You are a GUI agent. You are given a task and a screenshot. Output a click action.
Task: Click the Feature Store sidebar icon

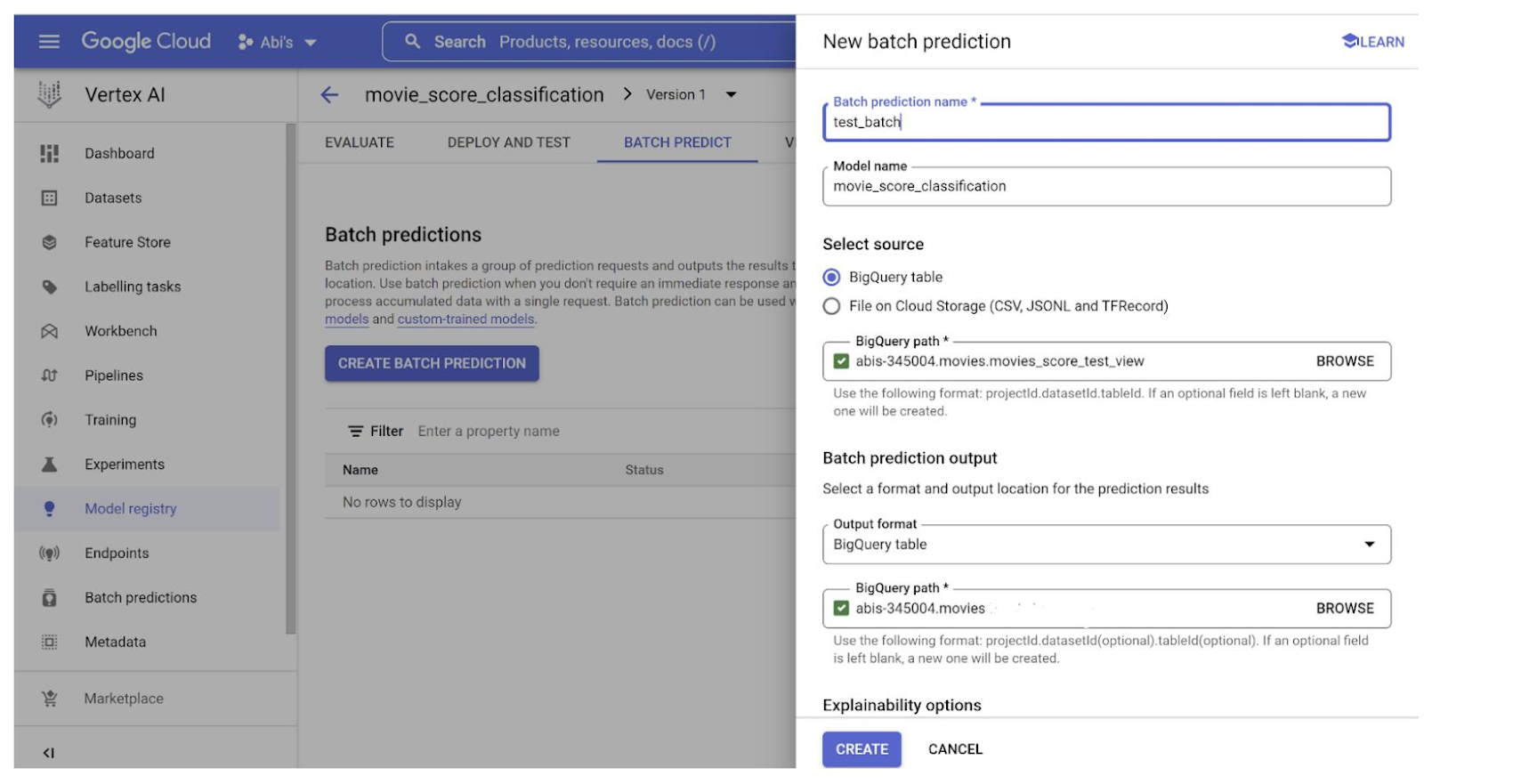[50, 242]
